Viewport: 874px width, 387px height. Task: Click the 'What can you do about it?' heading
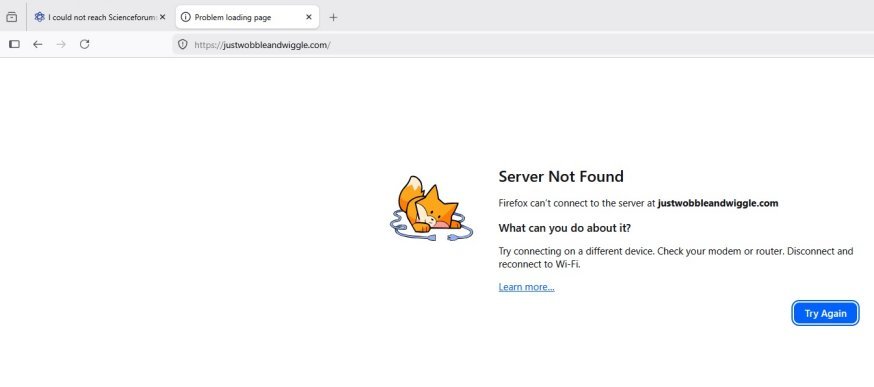(x=565, y=228)
